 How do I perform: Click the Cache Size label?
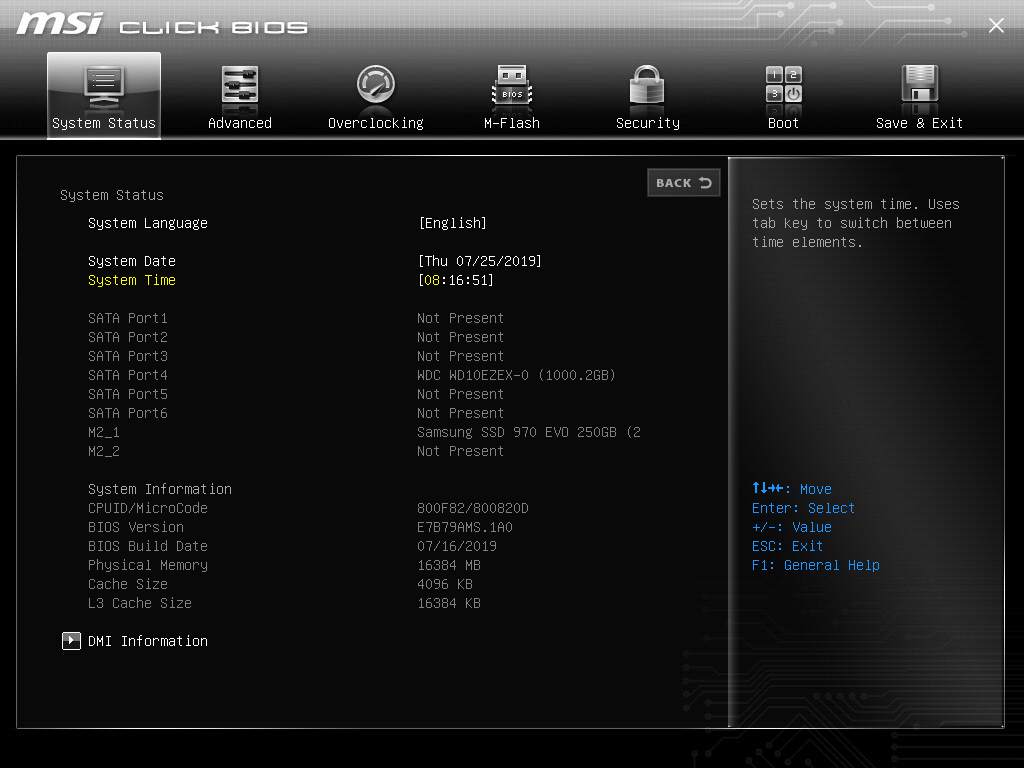[x=128, y=584]
